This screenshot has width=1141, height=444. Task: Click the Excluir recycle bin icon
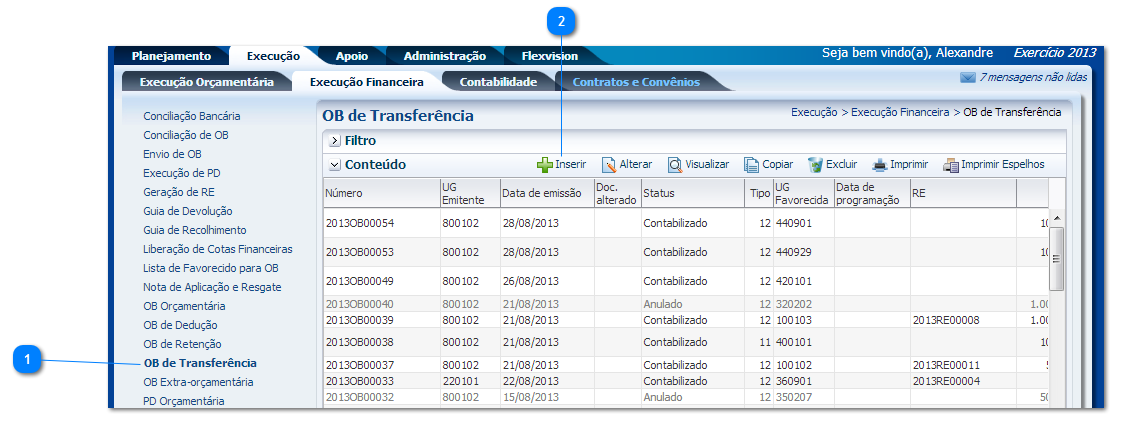(815, 165)
